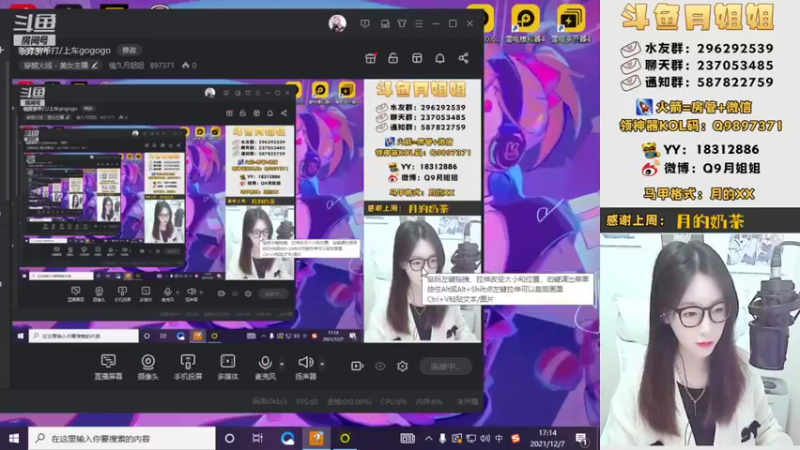Toggle the 麦克风 microphone
800x450 pixels.
pos(265,366)
